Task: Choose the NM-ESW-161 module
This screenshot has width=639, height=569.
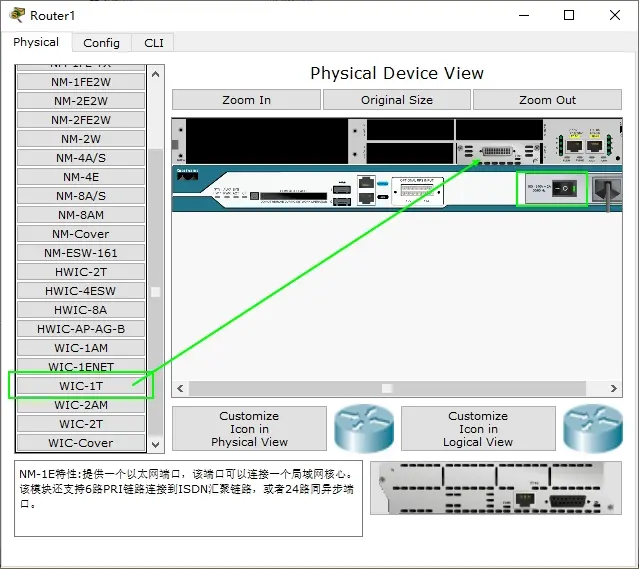Action: tap(81, 253)
